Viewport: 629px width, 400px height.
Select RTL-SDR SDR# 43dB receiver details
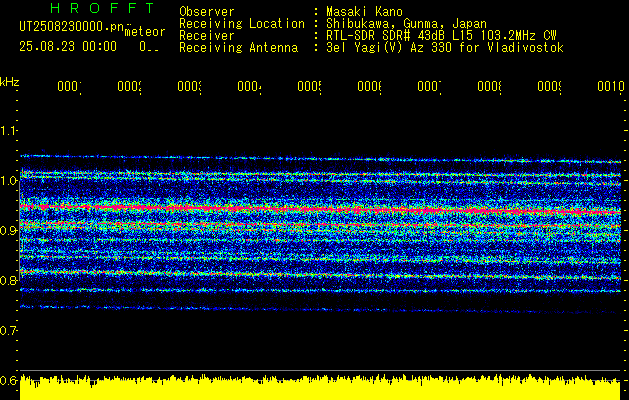click(441, 36)
